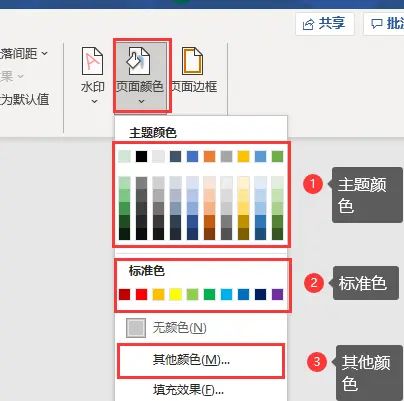Pick the orange standard color swatch
The height and width of the screenshot is (401, 404).
(158, 294)
